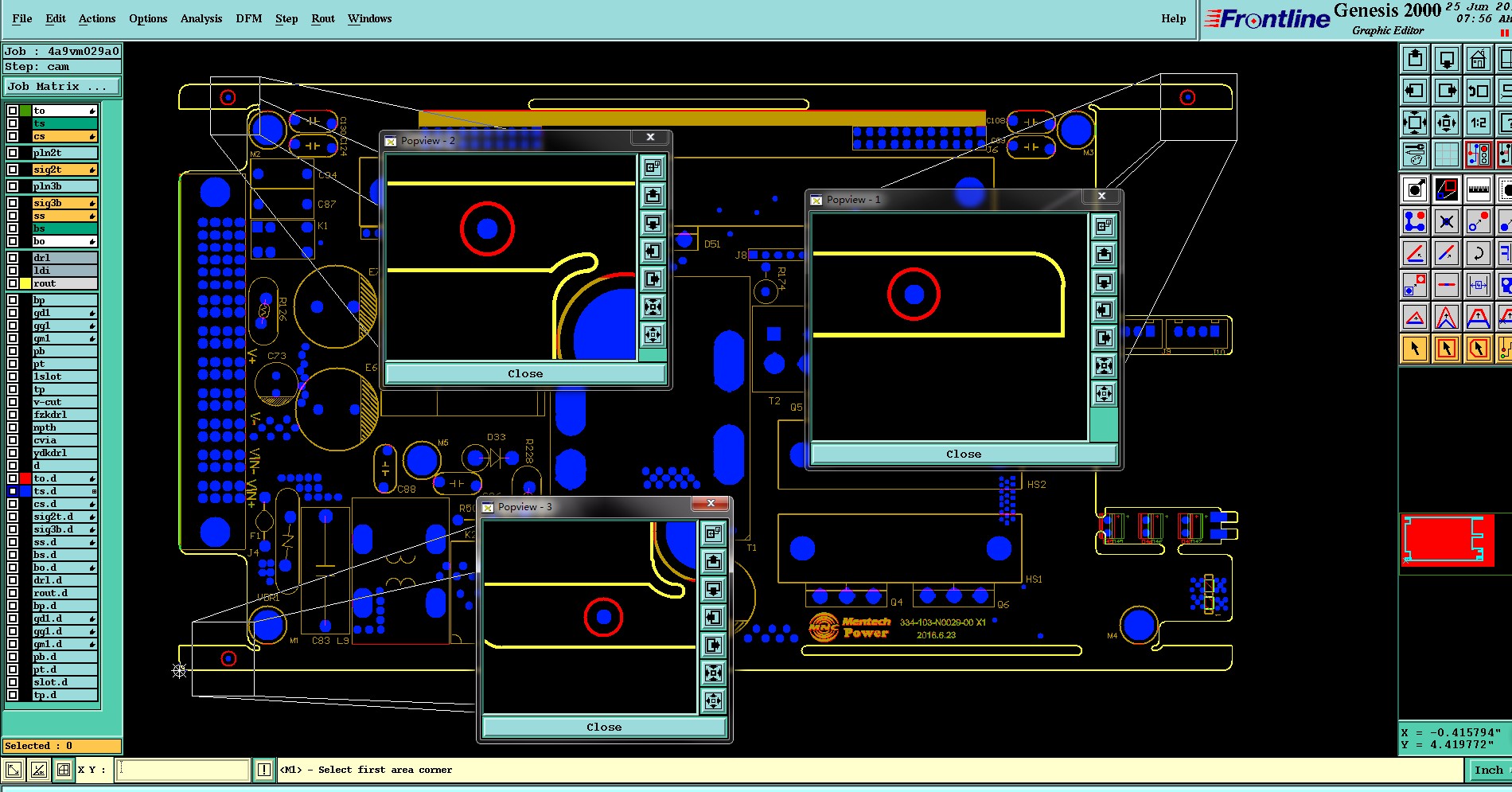Click the red color swatch beside to.d layer
This screenshot has height=792, width=1512.
click(x=25, y=478)
